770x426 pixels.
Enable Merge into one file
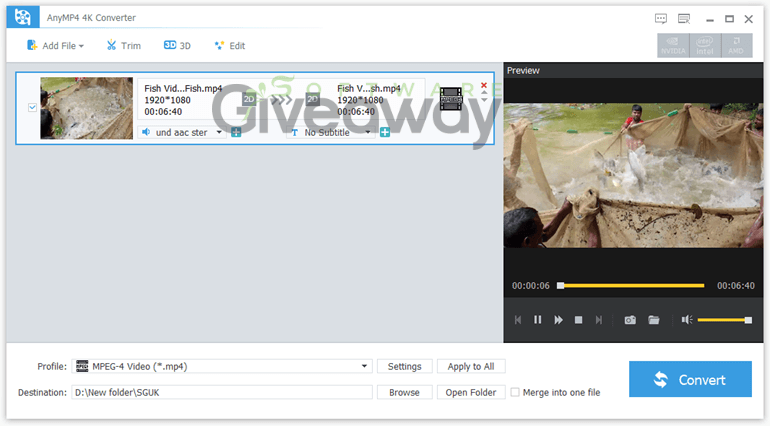[x=515, y=392]
